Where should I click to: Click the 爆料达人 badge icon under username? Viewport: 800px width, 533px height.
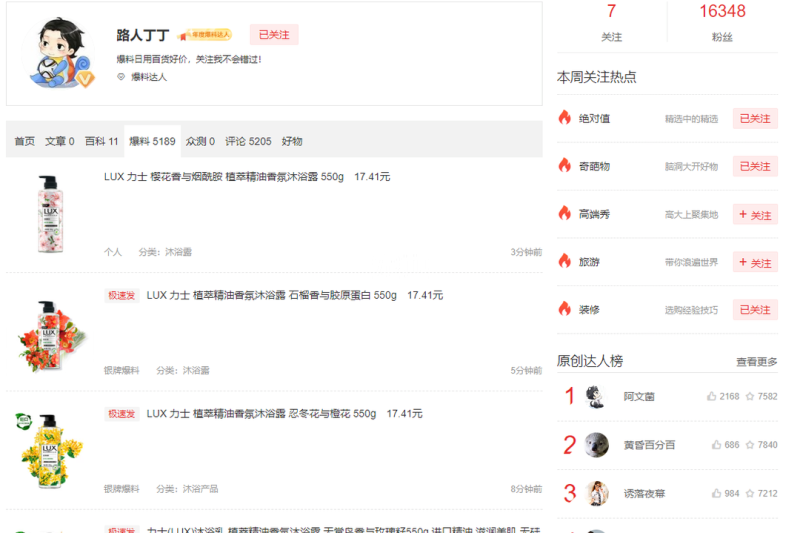[x=122, y=77]
